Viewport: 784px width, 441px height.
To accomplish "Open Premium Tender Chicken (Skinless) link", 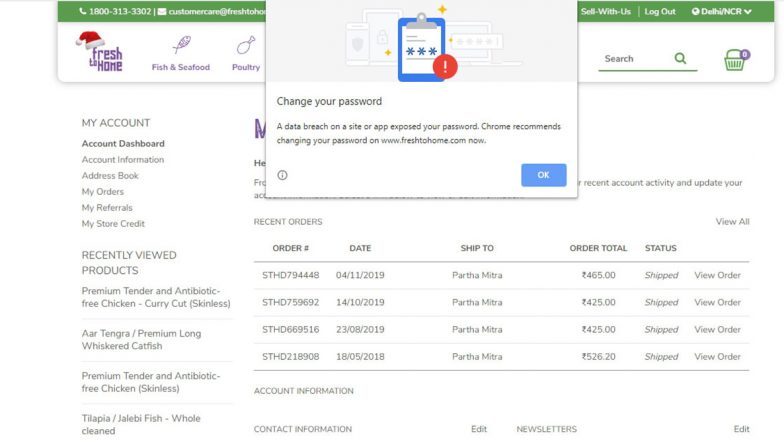I will tap(151, 382).
